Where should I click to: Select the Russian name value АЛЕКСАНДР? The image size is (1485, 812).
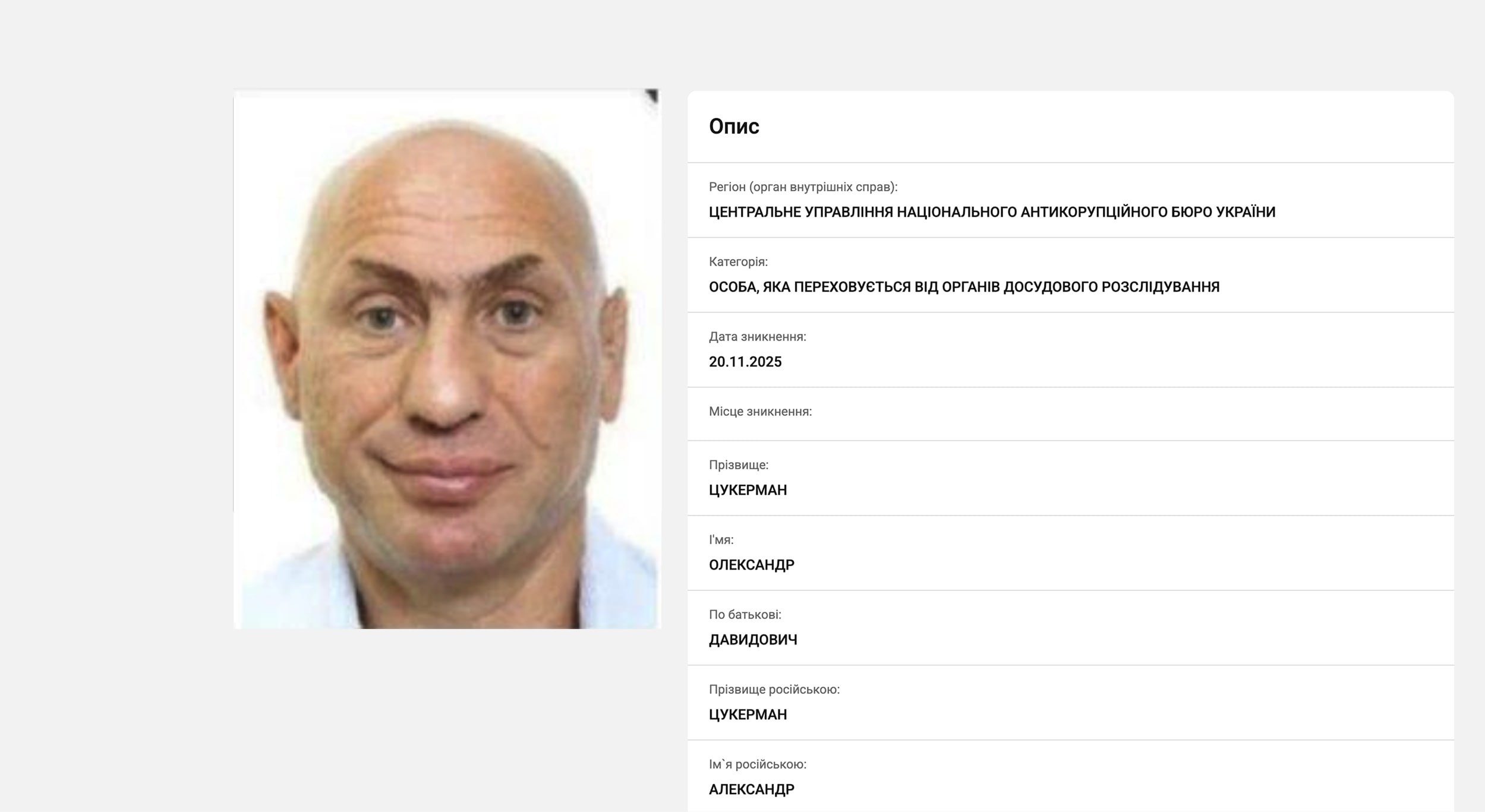click(x=752, y=789)
